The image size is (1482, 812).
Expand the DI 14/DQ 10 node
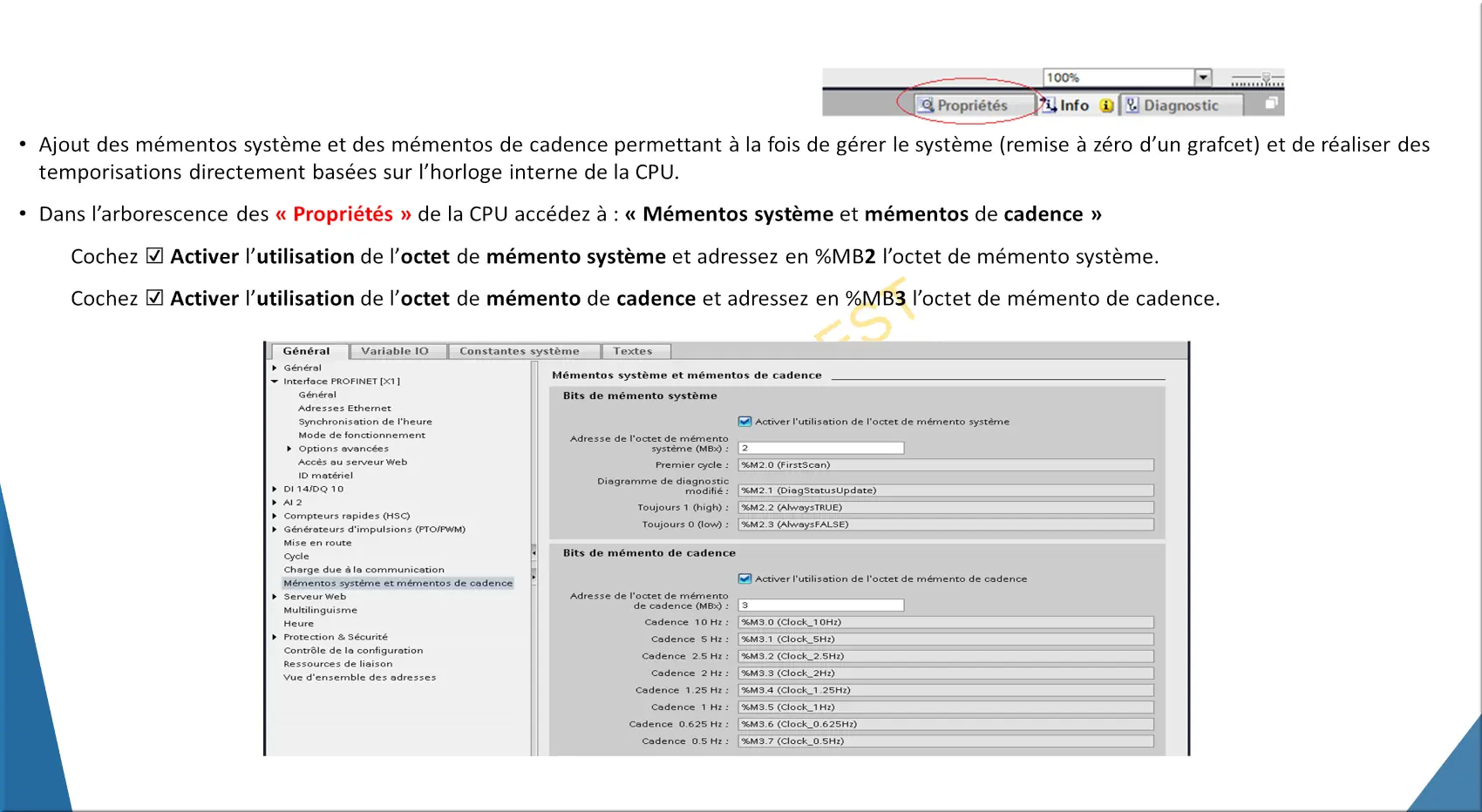tap(275, 490)
